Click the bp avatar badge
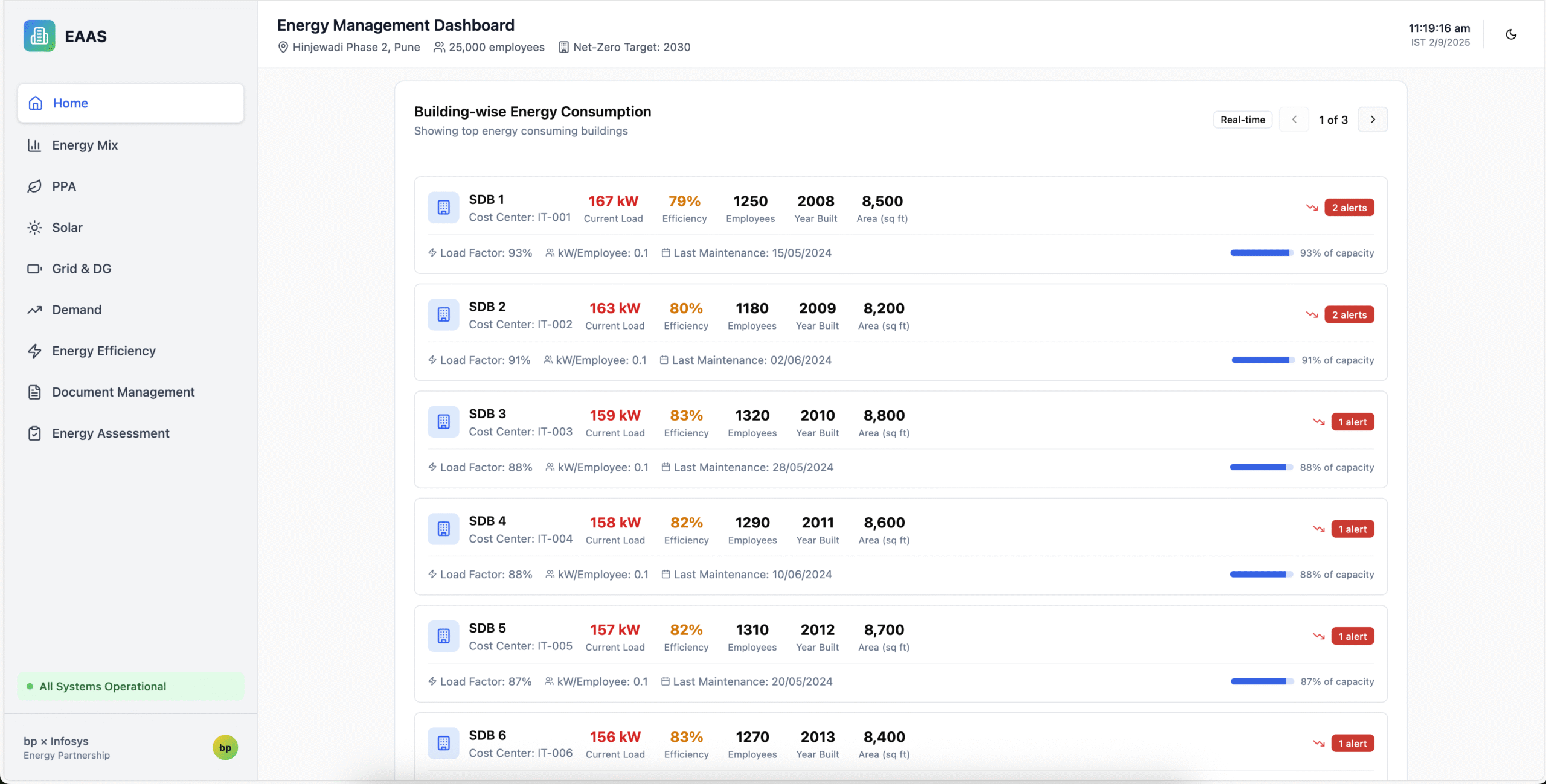This screenshot has width=1546, height=784. pos(225,747)
